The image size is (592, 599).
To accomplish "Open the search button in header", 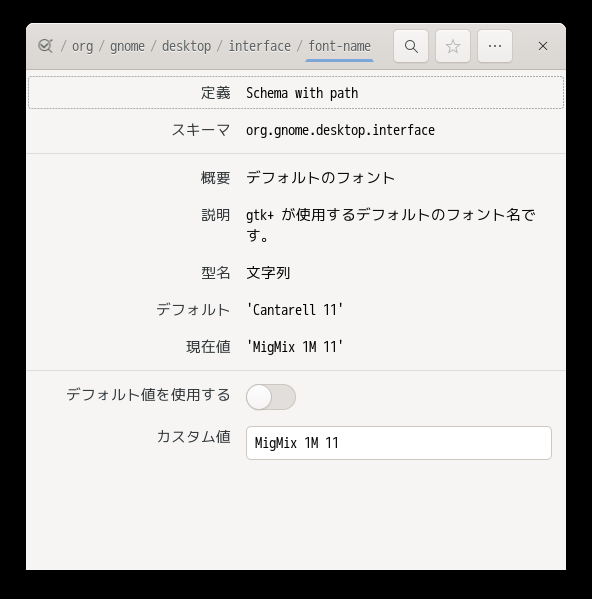I will (411, 46).
